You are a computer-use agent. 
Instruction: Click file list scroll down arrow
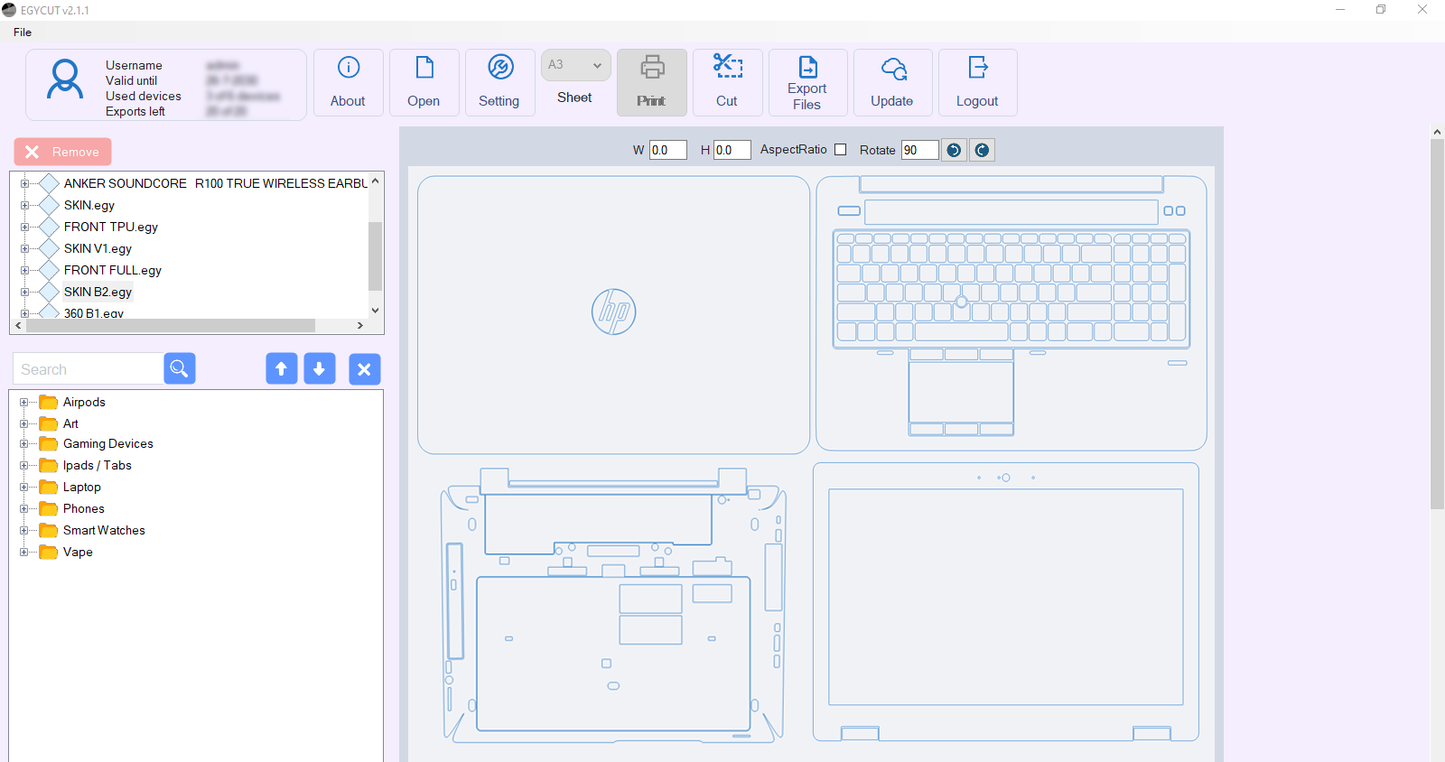[x=376, y=310]
